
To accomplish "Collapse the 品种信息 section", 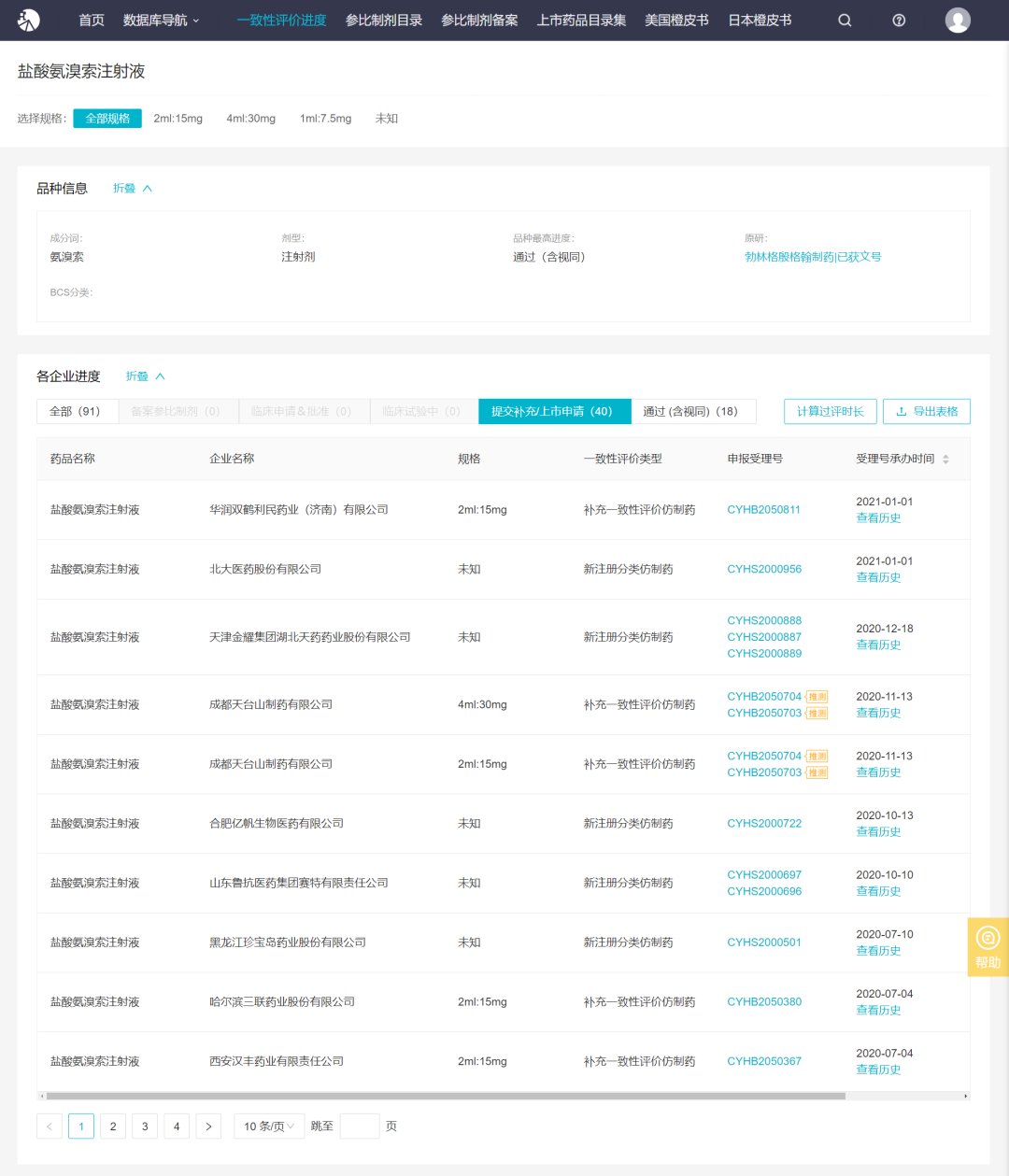I will click(133, 189).
